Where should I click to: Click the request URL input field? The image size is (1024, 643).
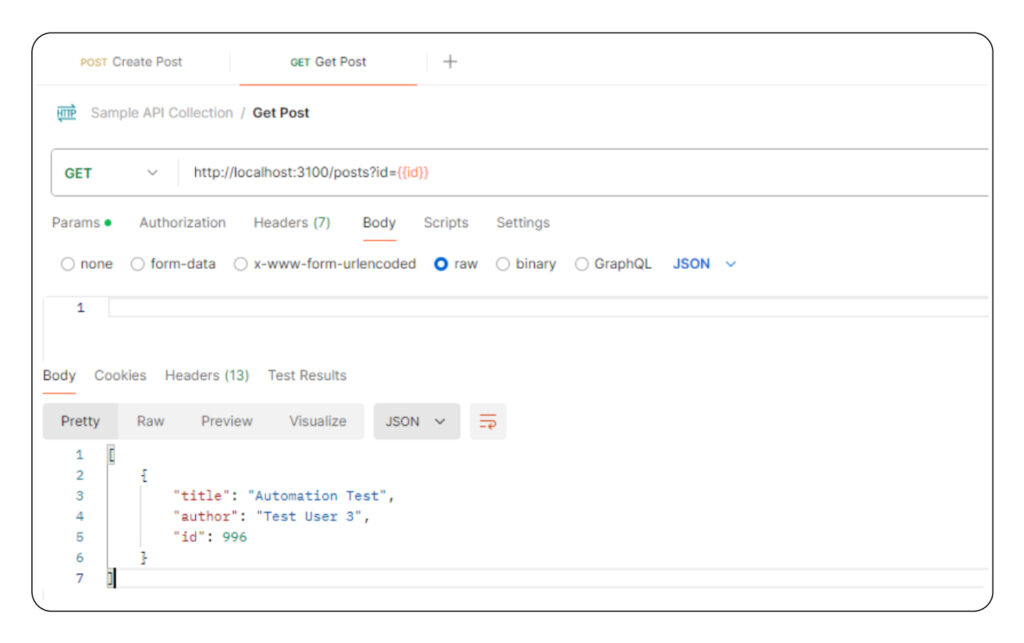click(x=584, y=173)
